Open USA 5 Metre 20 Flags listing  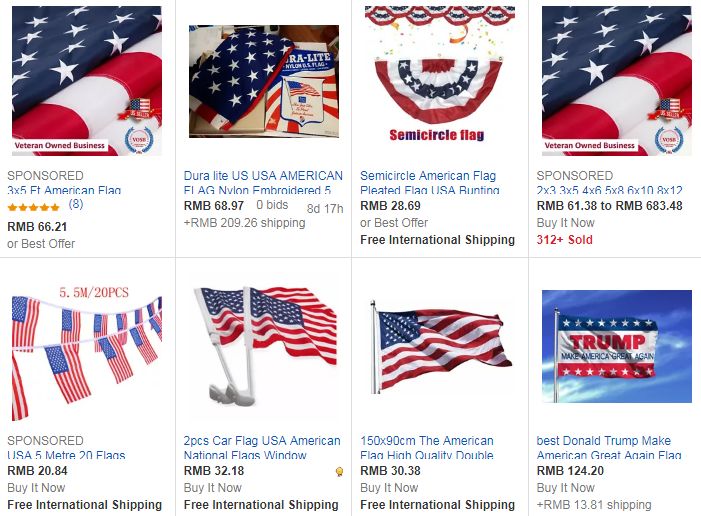(66, 455)
